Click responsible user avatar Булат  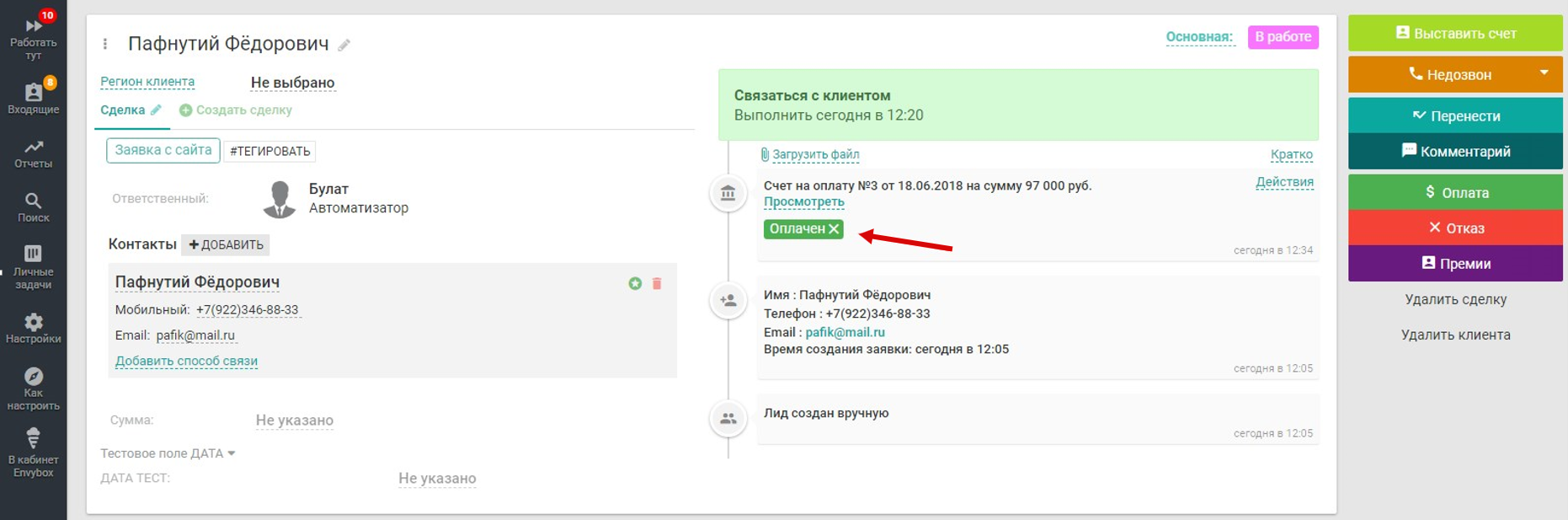click(280, 199)
